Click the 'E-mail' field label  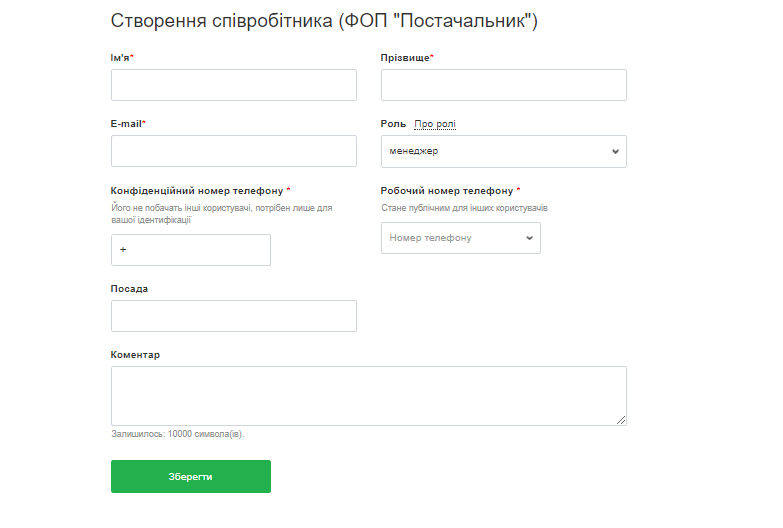coord(126,124)
